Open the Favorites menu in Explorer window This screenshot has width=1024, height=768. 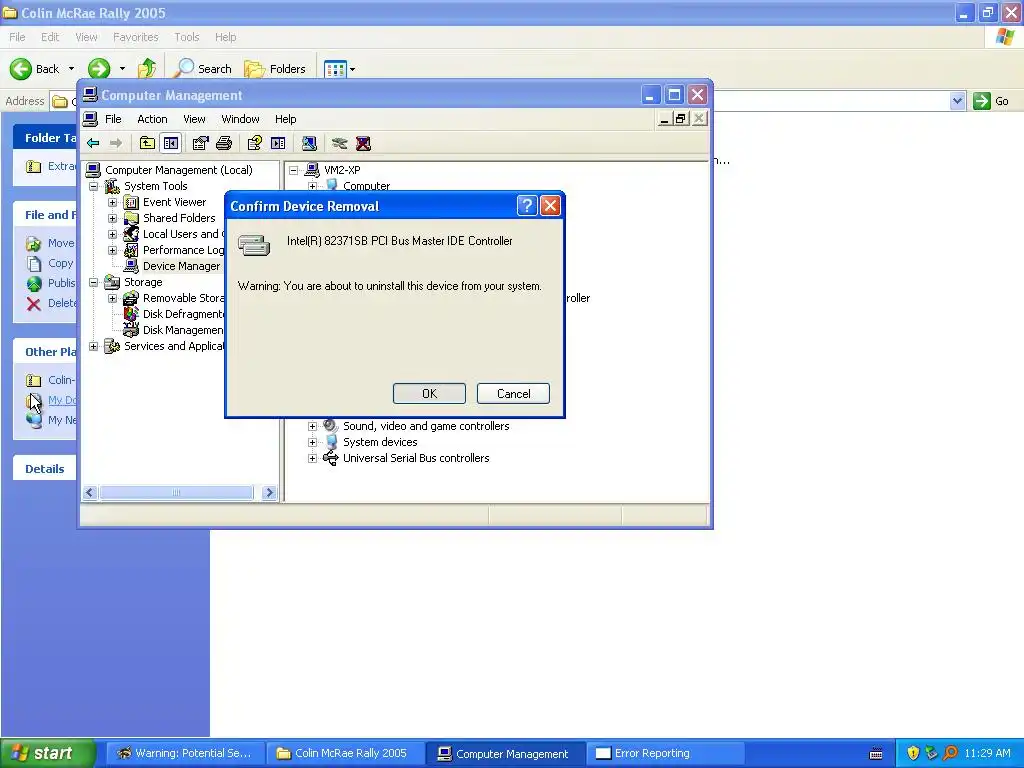pos(135,37)
